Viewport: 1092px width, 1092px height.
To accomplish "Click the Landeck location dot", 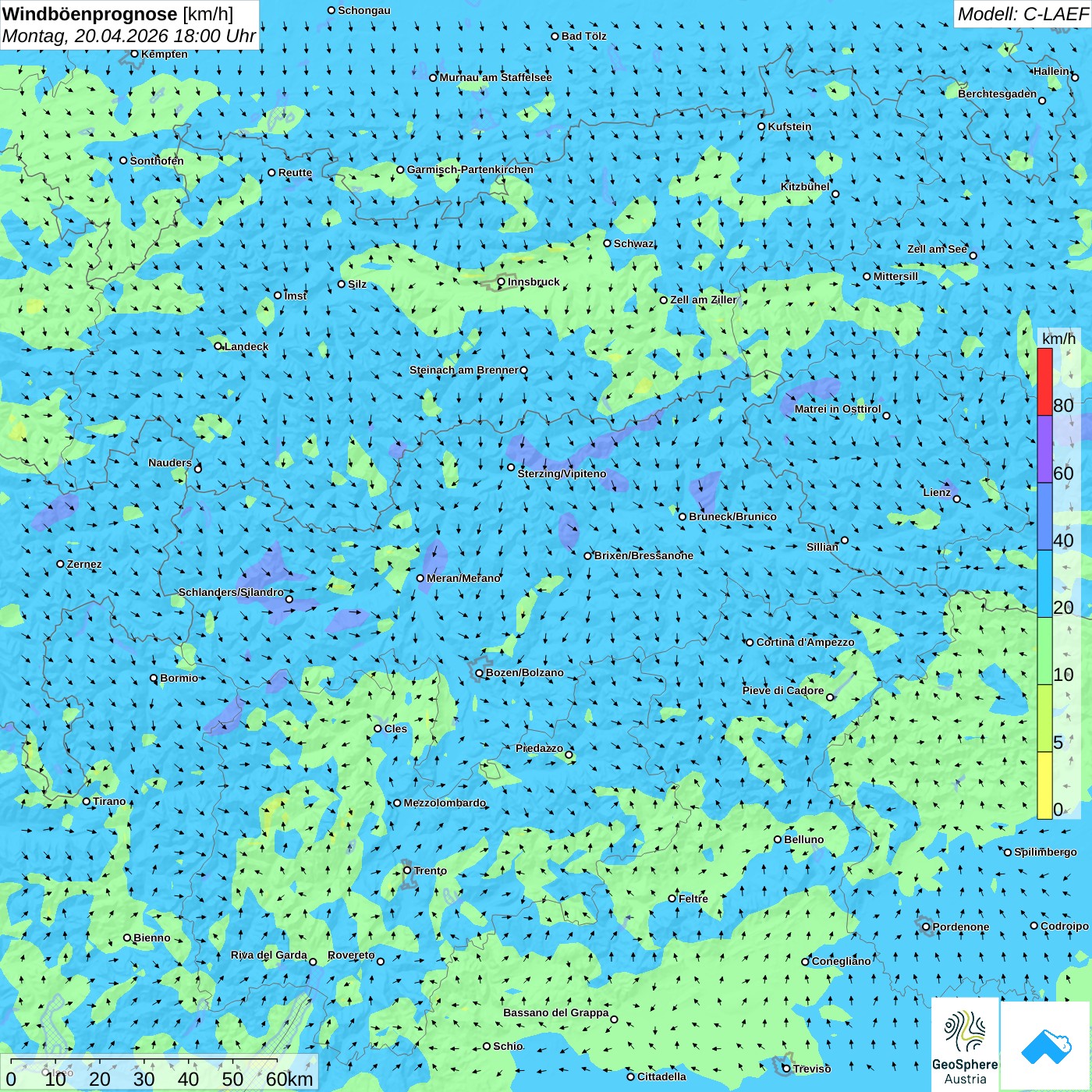I will 218,346.
